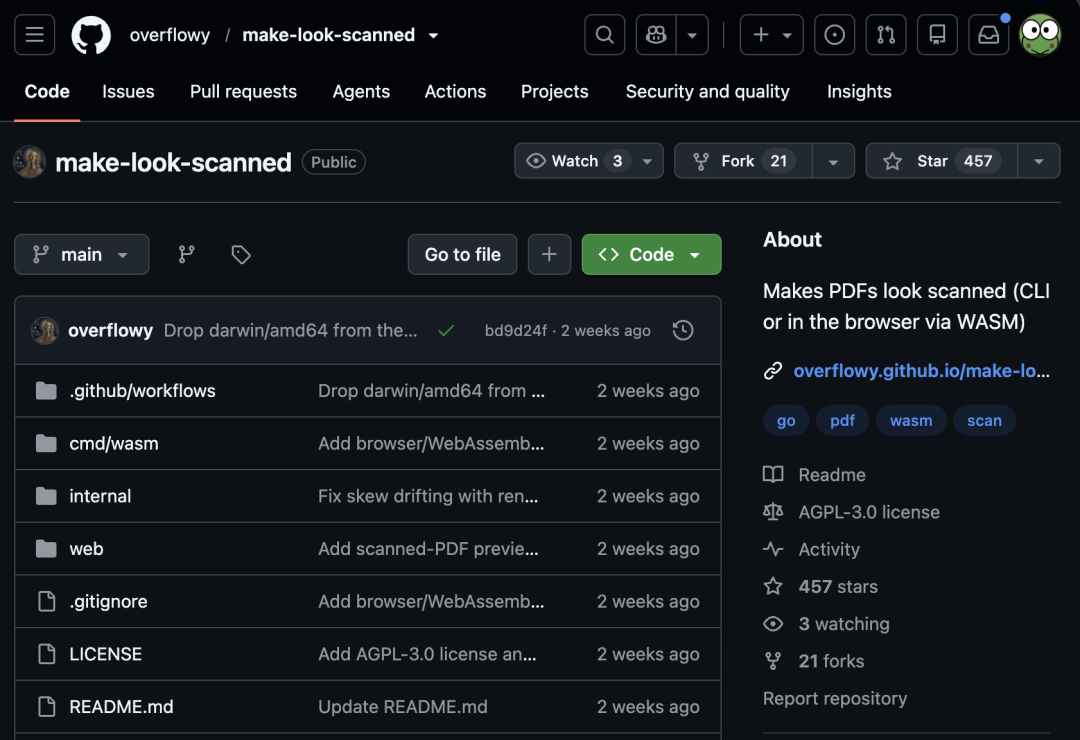Click the make-look-scanned repository title
The image size is (1080, 740).
[173, 163]
